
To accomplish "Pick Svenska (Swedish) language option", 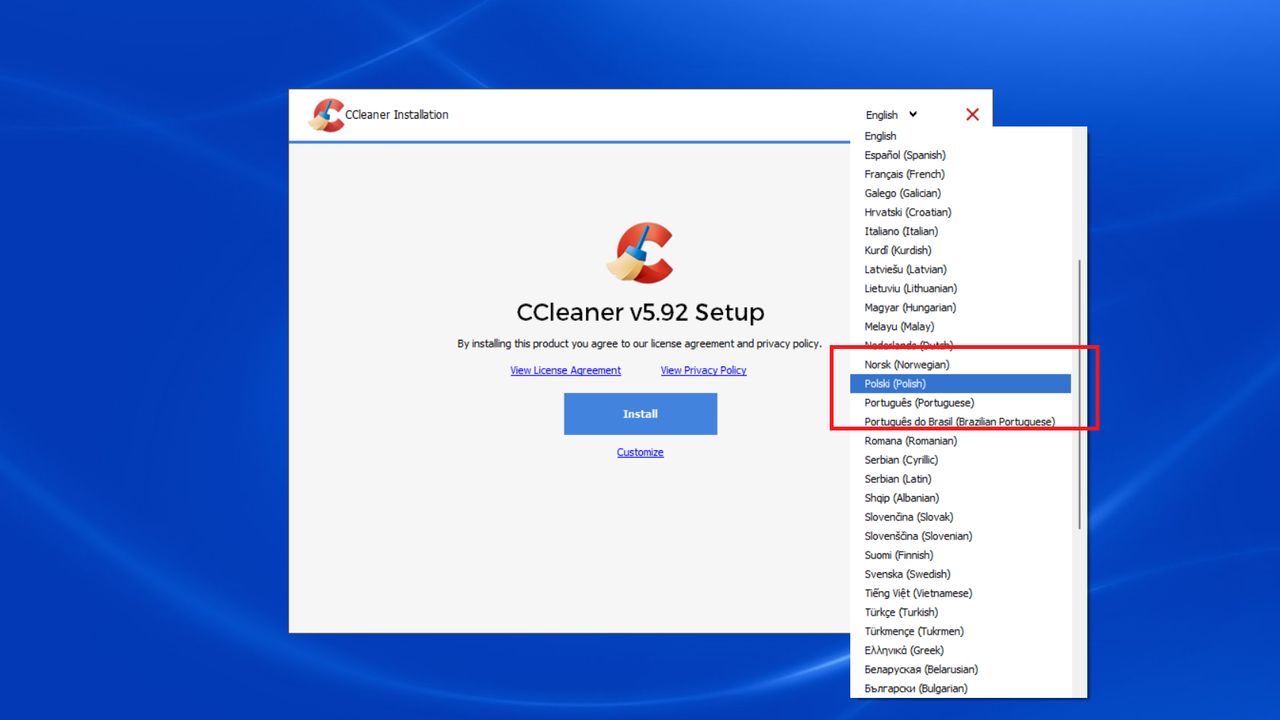I will point(906,574).
